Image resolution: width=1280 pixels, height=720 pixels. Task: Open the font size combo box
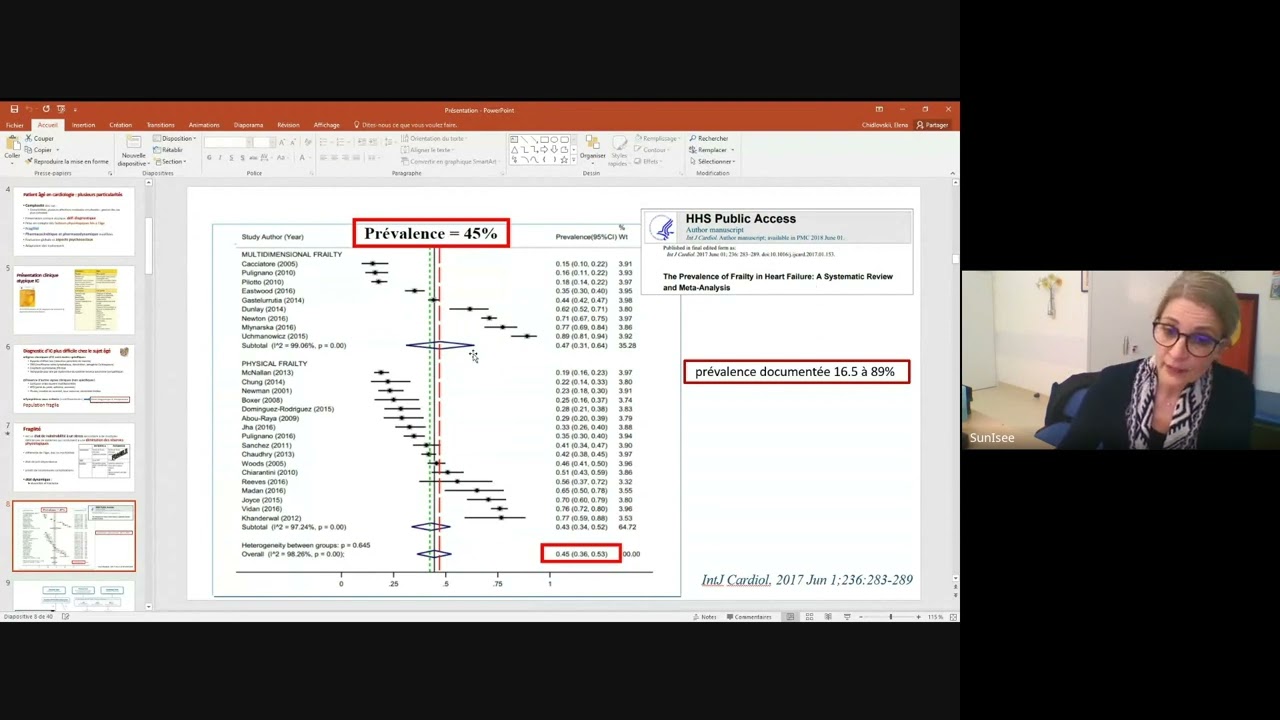coord(264,143)
